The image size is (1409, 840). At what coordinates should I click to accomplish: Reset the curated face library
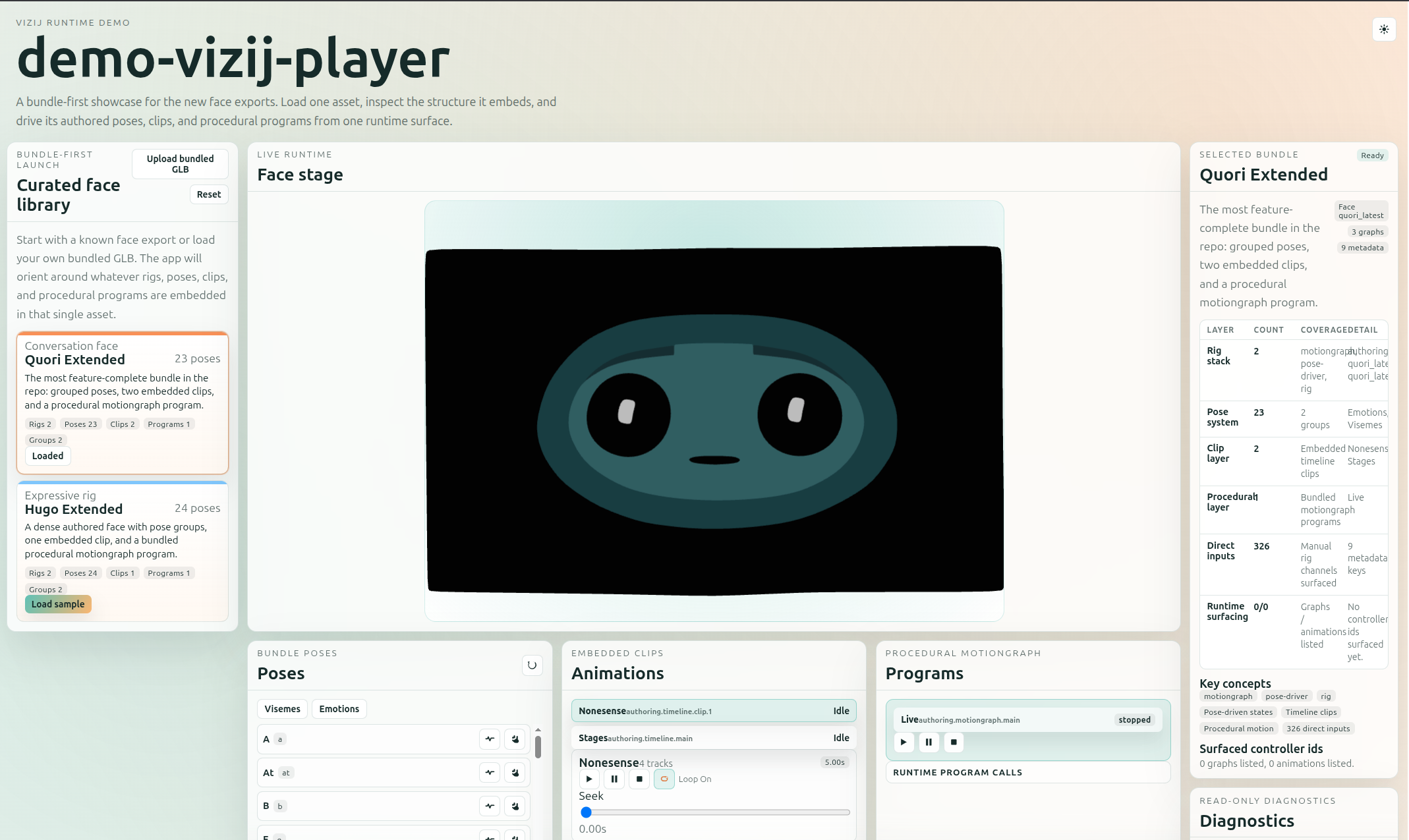pos(208,194)
